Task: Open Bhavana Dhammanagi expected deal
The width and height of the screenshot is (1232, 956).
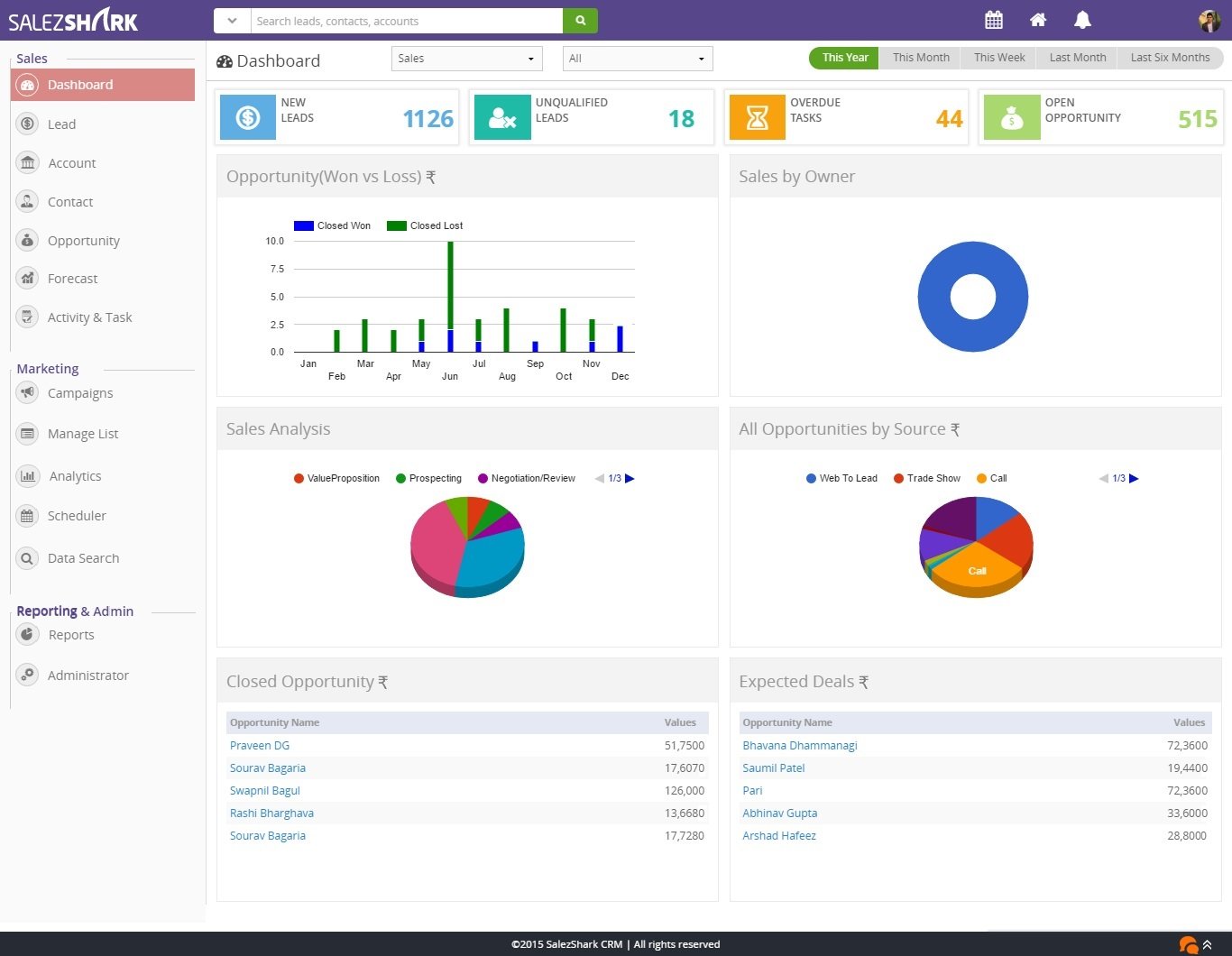Action: [x=800, y=746]
